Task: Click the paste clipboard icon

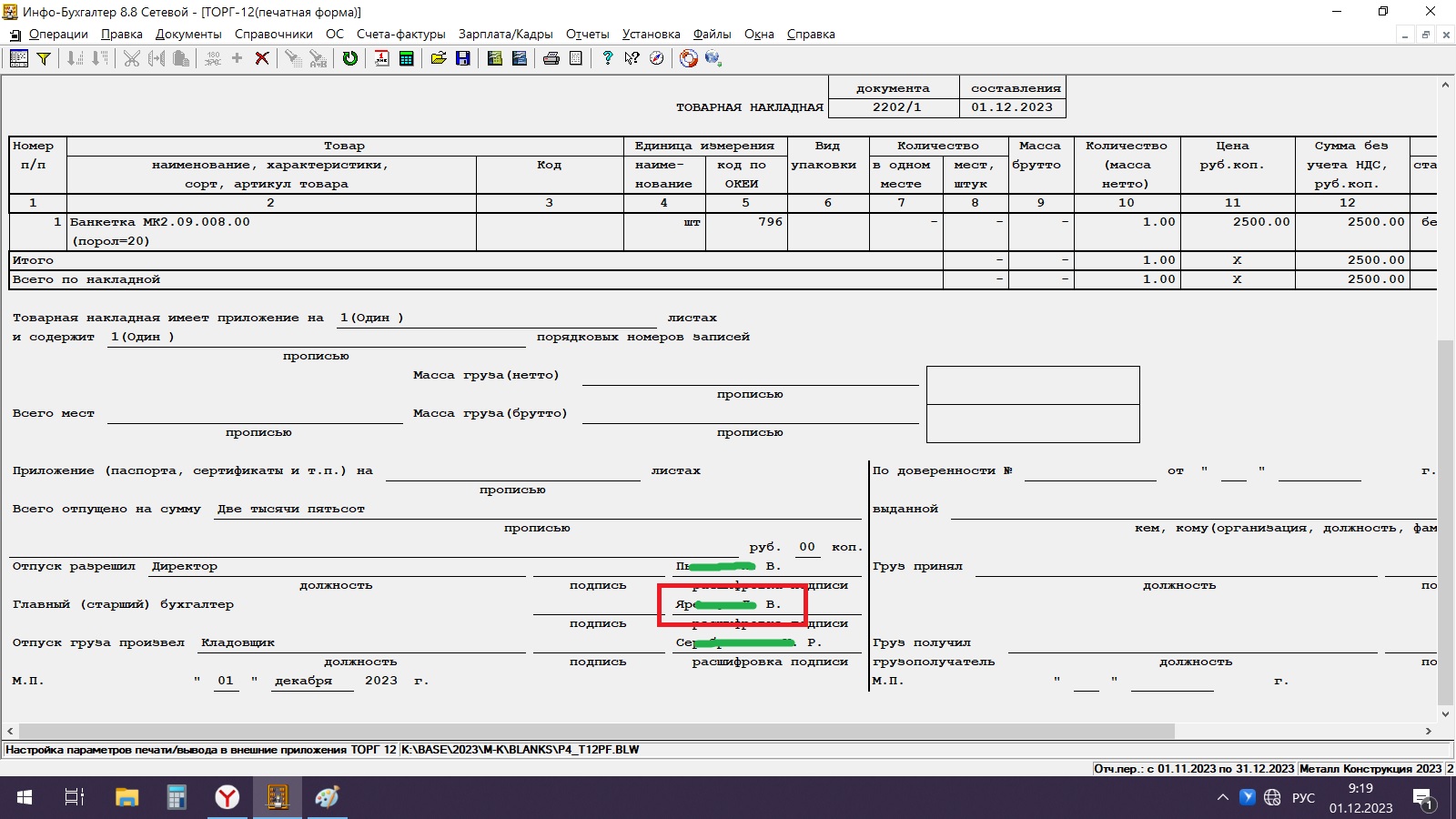Action: coord(181,58)
